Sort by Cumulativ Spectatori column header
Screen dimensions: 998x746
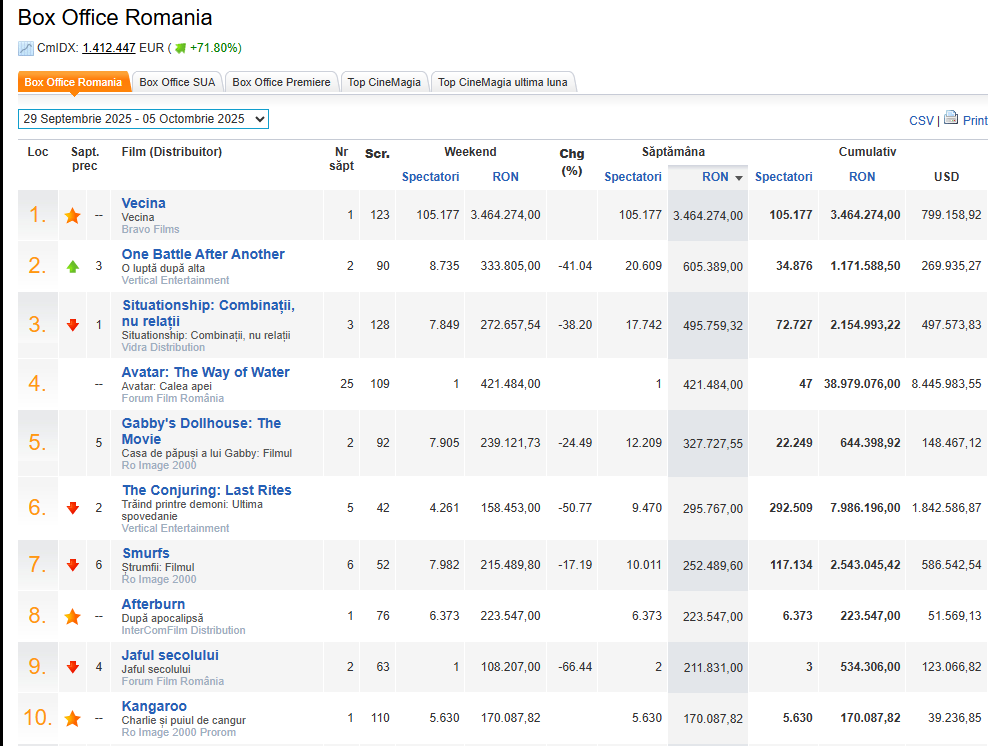(783, 177)
